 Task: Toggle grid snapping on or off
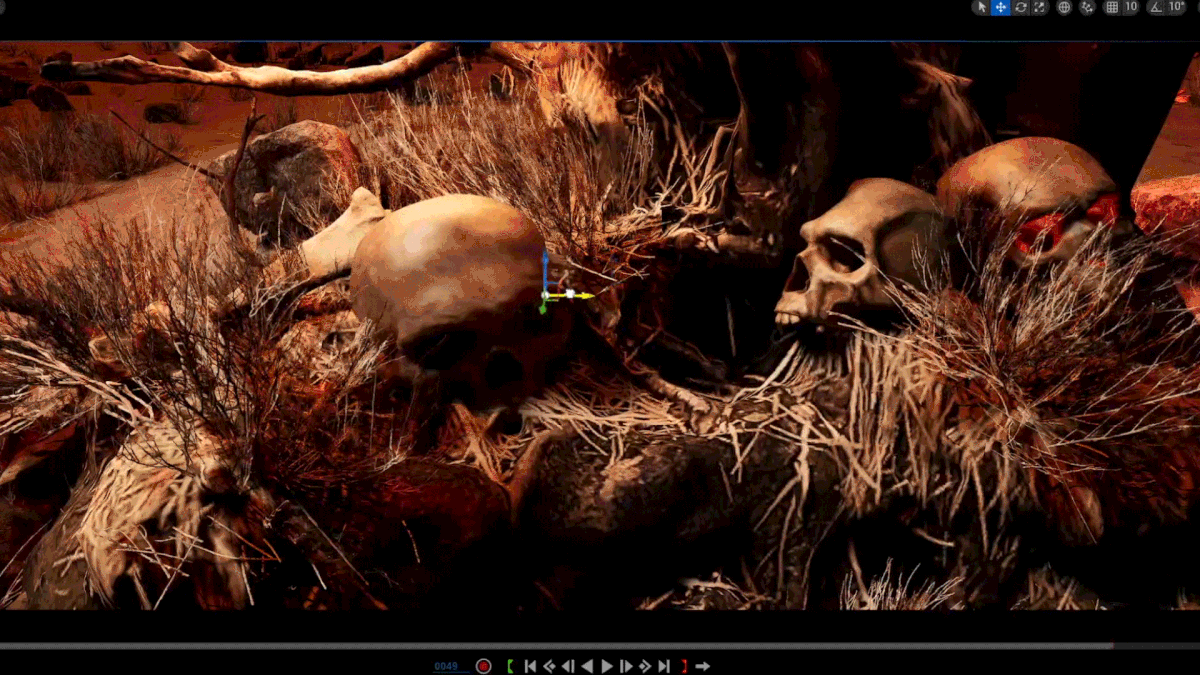pos(1112,7)
